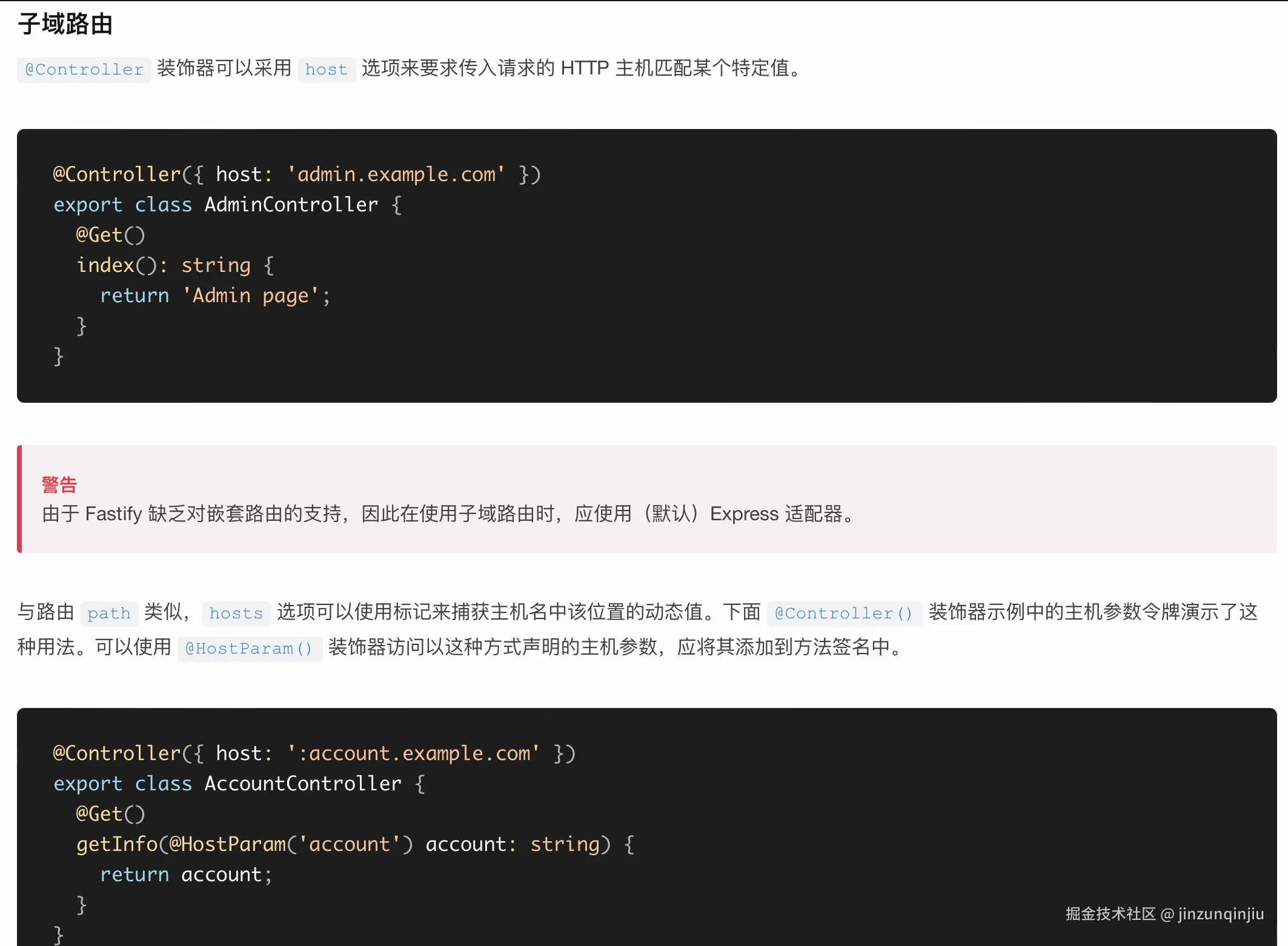Click the ':account.example.com' host string
This screenshot has height=946, width=1288.
(414, 753)
